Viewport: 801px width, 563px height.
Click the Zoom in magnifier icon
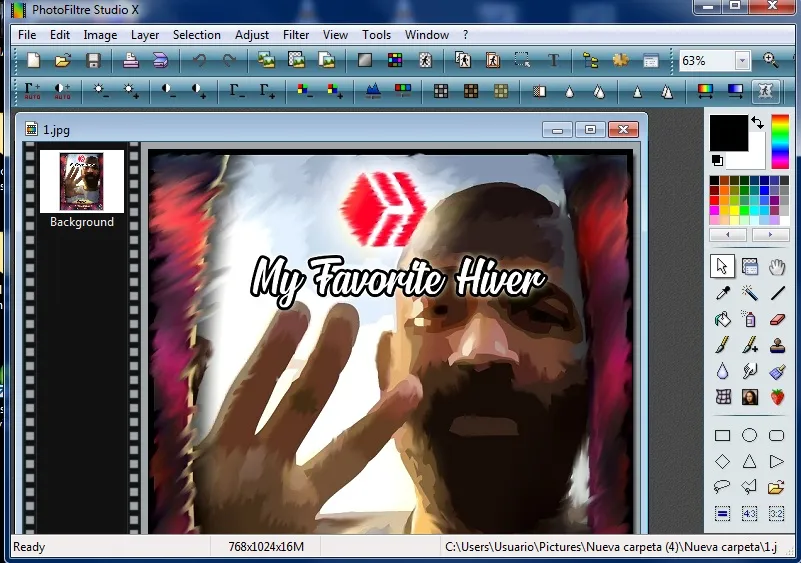coord(770,60)
